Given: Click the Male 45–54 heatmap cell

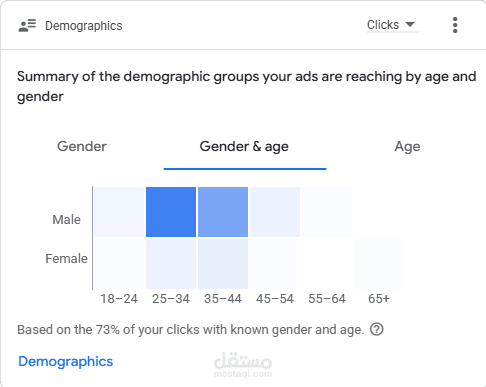Looking at the screenshot, I should pos(275,212).
